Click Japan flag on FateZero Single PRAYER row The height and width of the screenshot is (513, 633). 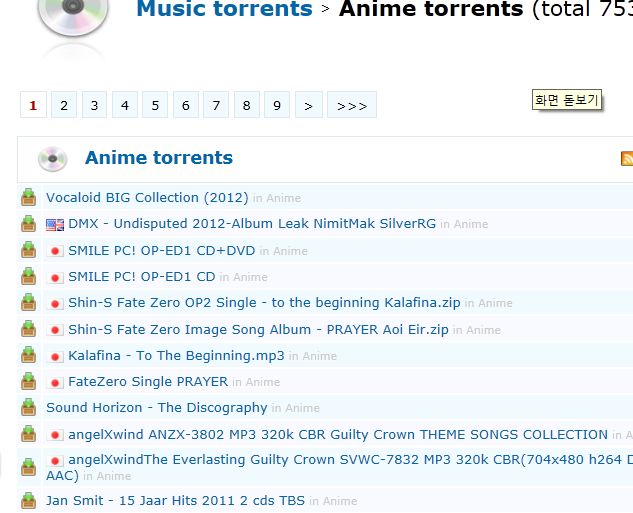pyautogui.click(x=55, y=383)
